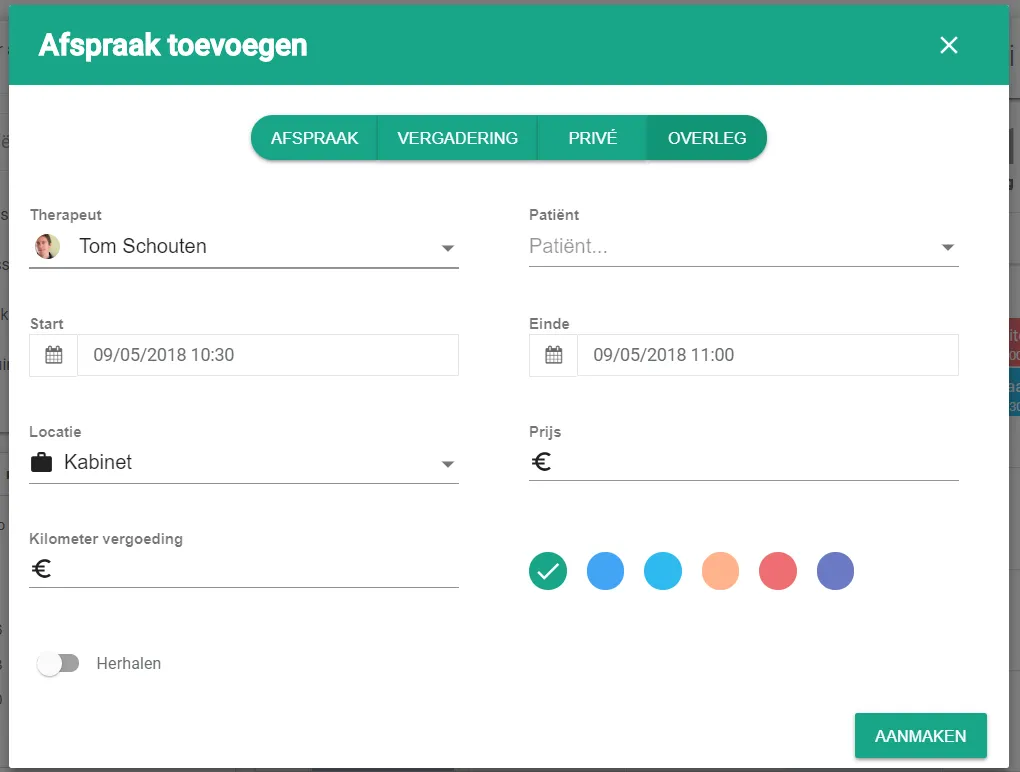Viewport: 1020px width, 772px height.
Task: Expand the Locatie dropdown arrow
Action: click(448, 464)
